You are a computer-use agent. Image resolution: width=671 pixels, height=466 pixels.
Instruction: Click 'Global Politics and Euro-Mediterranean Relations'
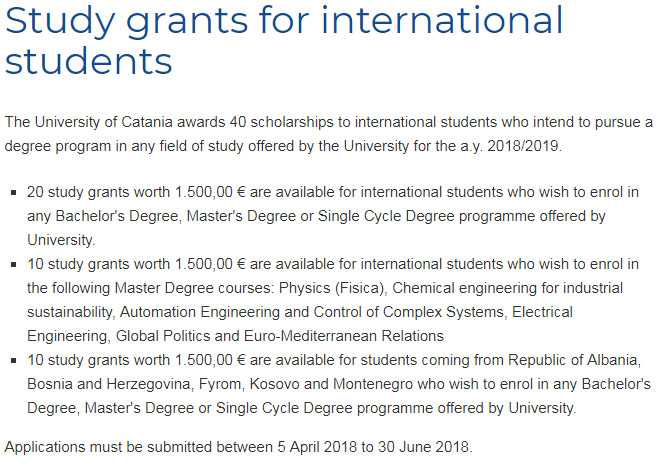coord(280,336)
